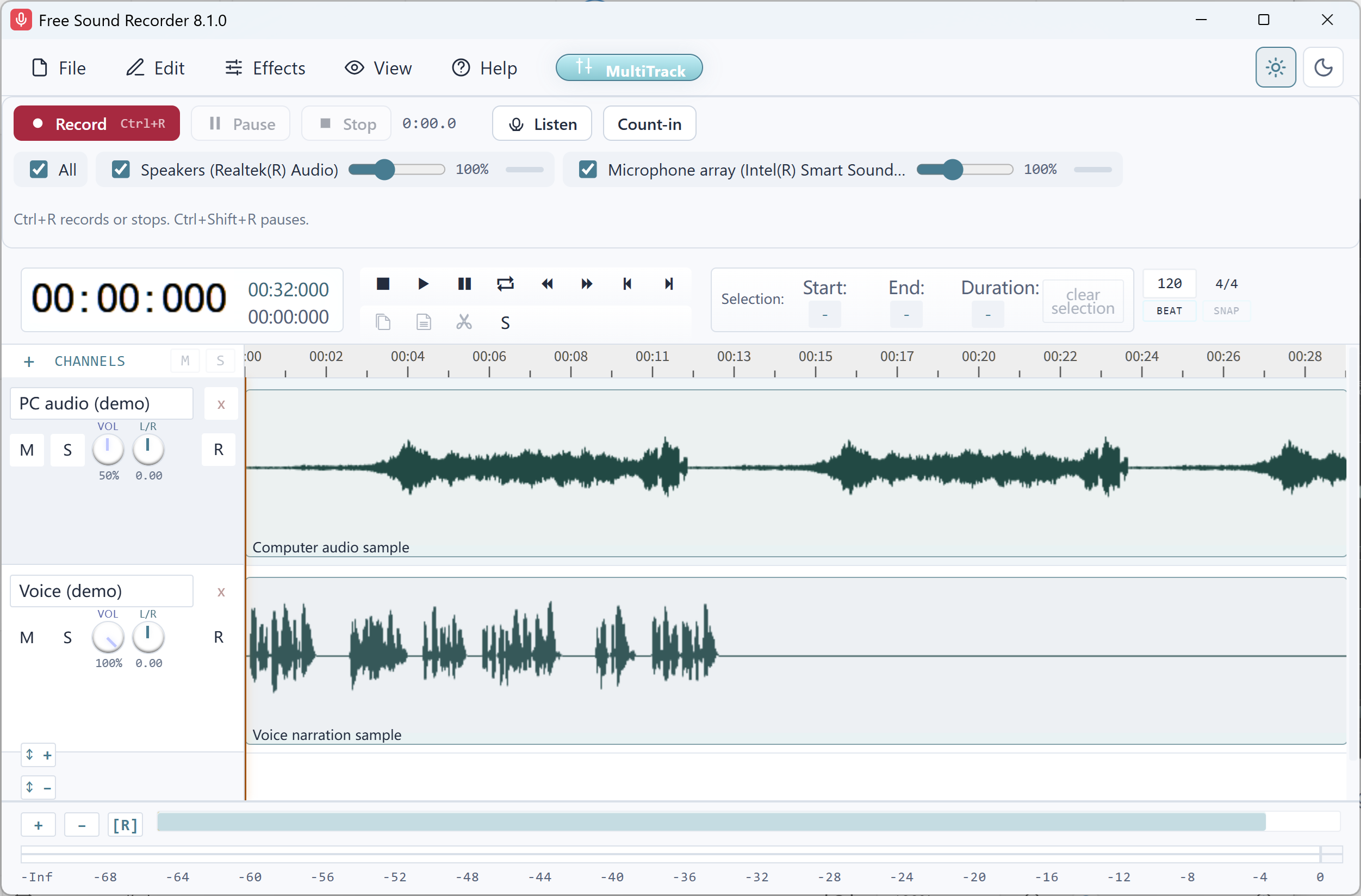Toggle loop playback icon
This screenshot has width=1361, height=896.
point(505,284)
